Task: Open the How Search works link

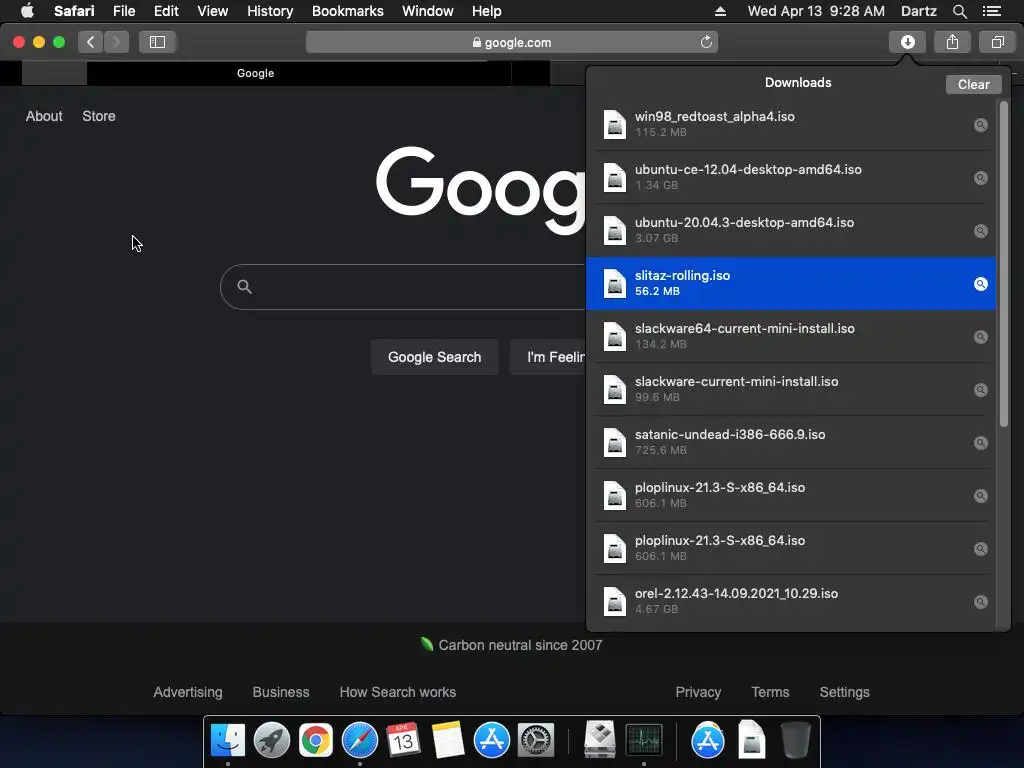Action: (x=397, y=692)
